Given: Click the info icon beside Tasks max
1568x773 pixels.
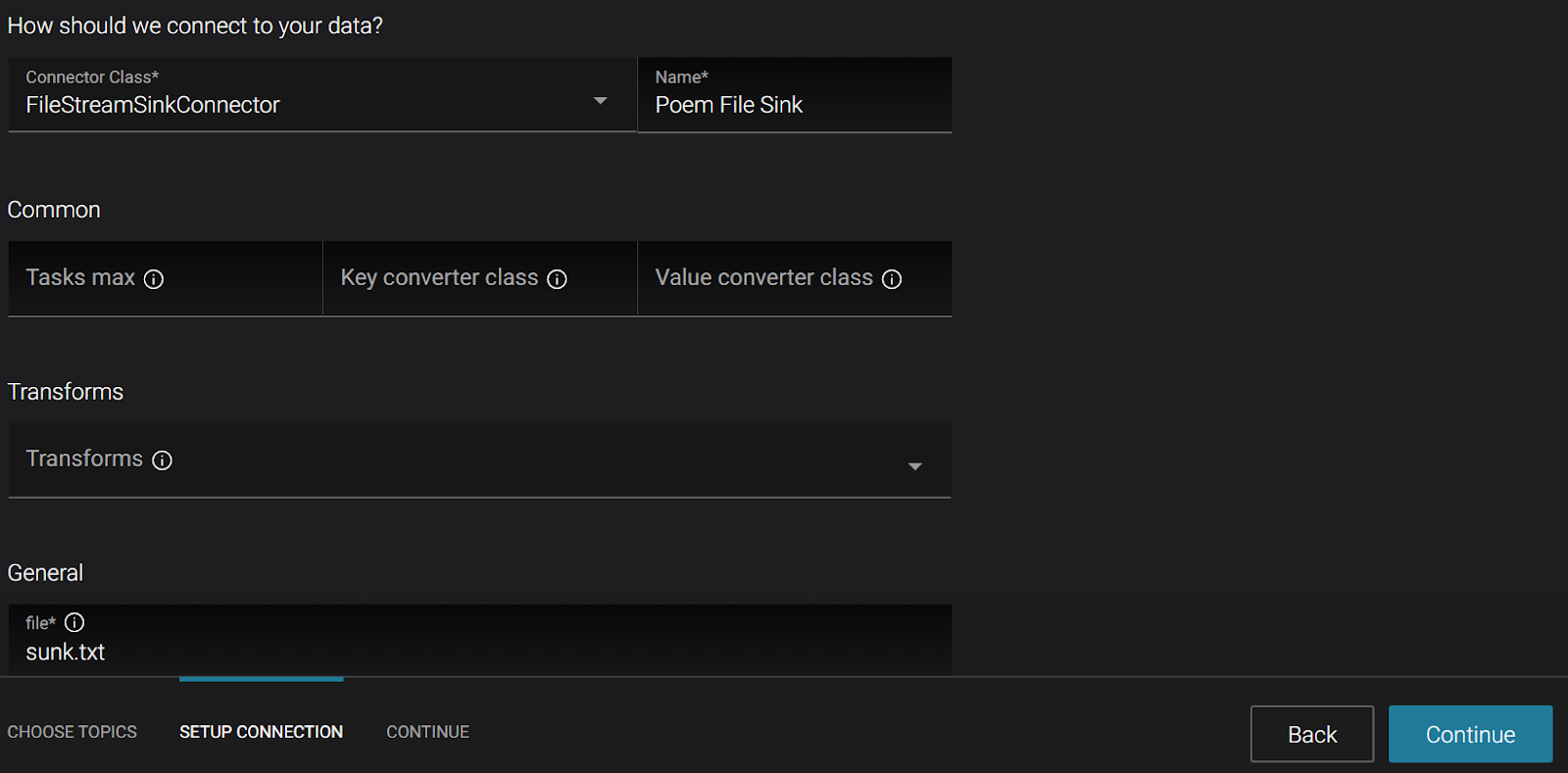Looking at the screenshot, I should 154,279.
